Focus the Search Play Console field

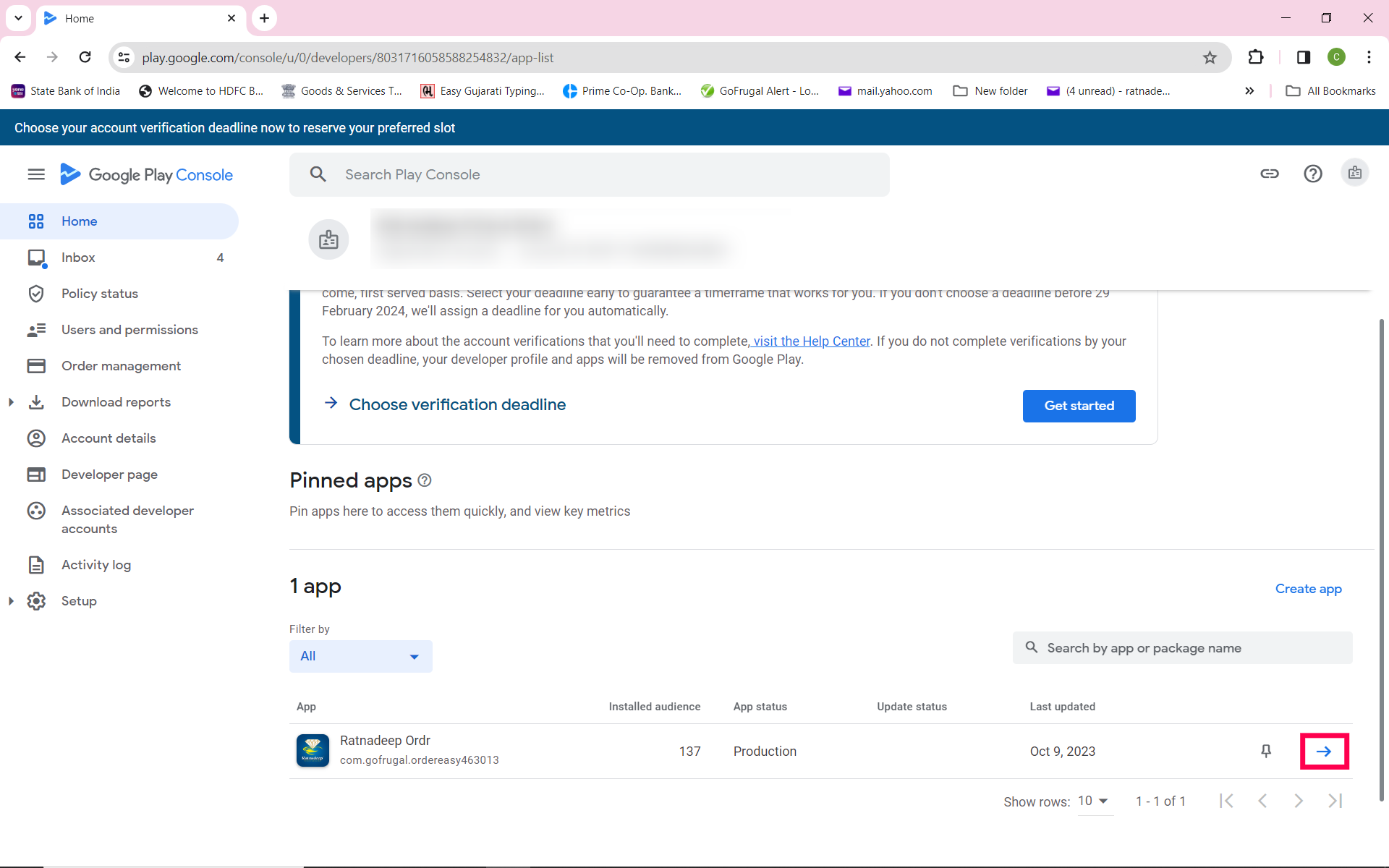590,174
